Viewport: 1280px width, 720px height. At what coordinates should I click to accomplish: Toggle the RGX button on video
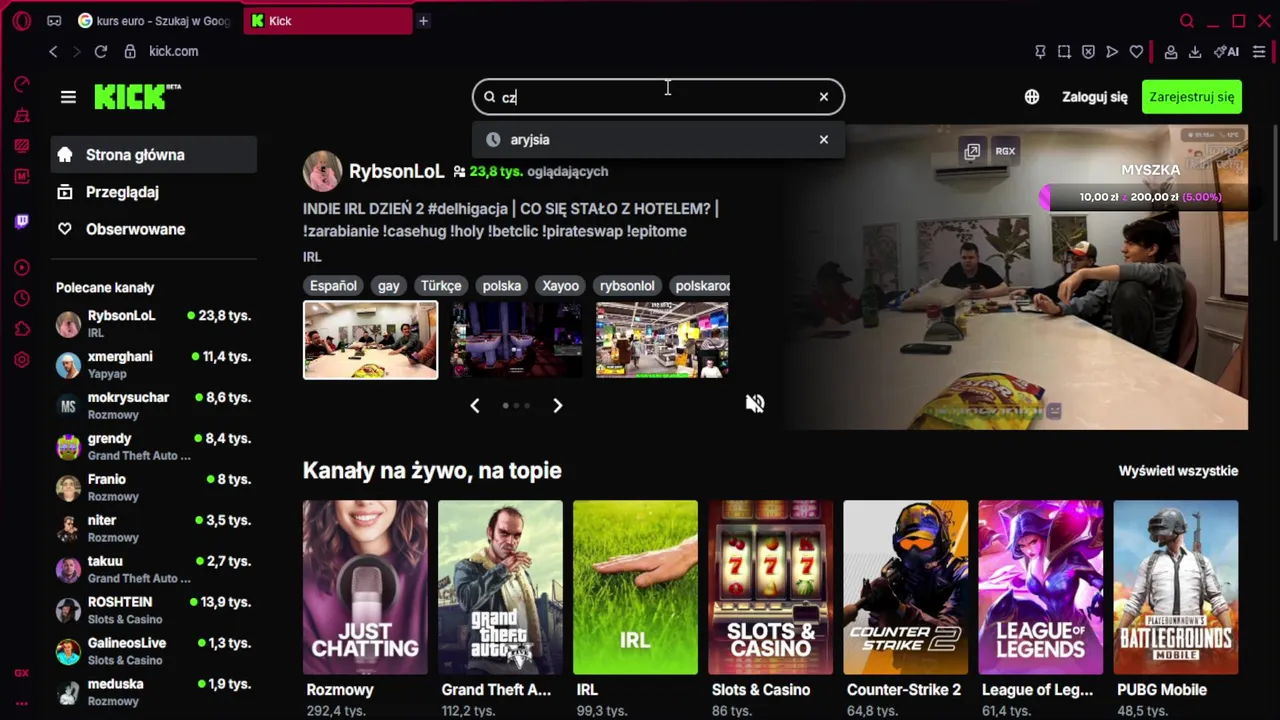point(1005,151)
